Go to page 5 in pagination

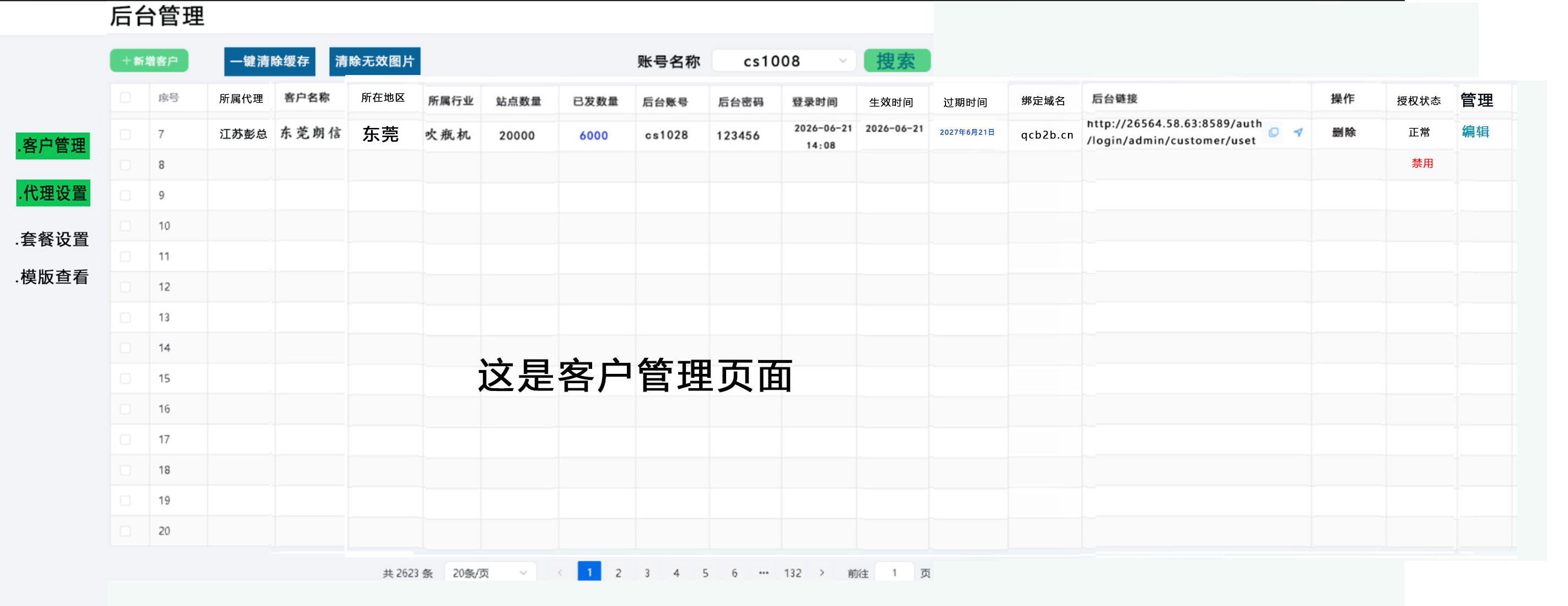tap(705, 572)
